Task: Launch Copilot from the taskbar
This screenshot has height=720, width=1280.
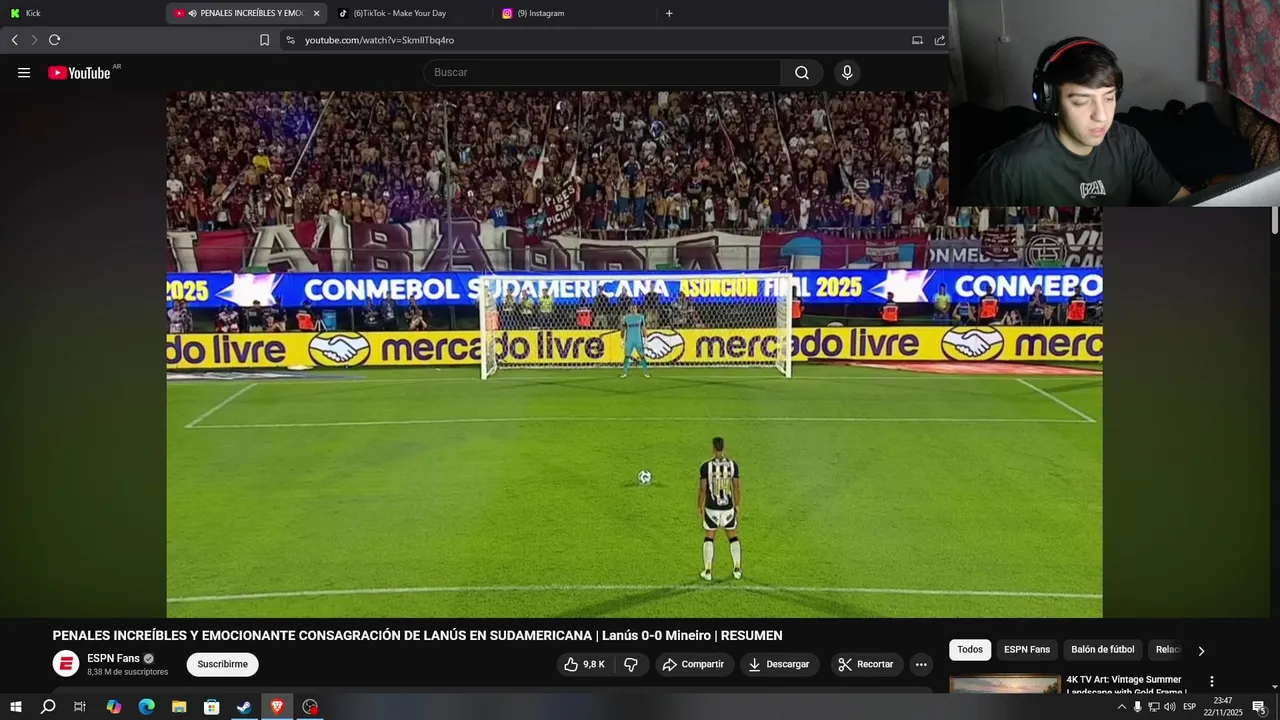Action: (x=113, y=707)
